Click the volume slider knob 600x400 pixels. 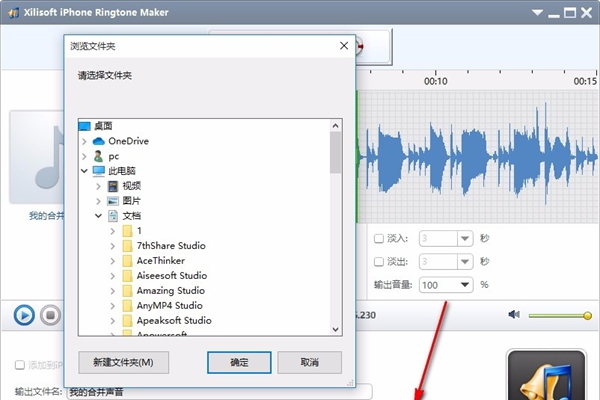(587, 316)
